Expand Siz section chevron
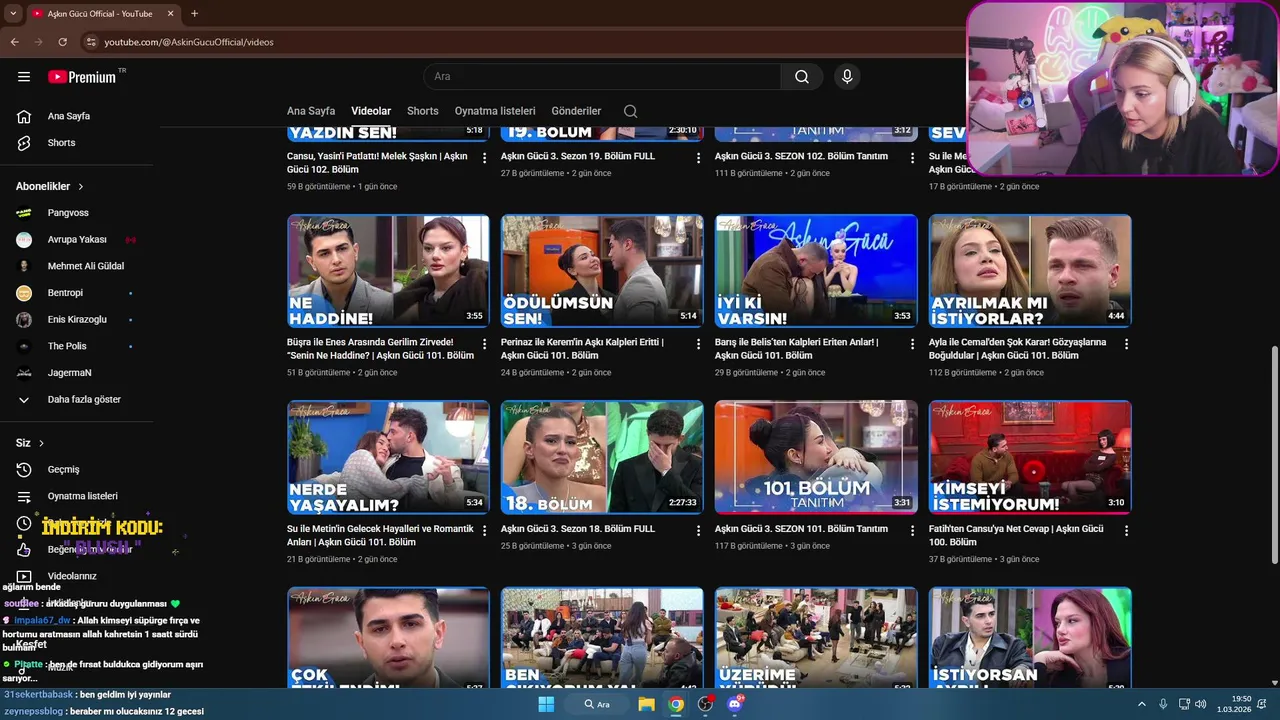 pos(41,443)
